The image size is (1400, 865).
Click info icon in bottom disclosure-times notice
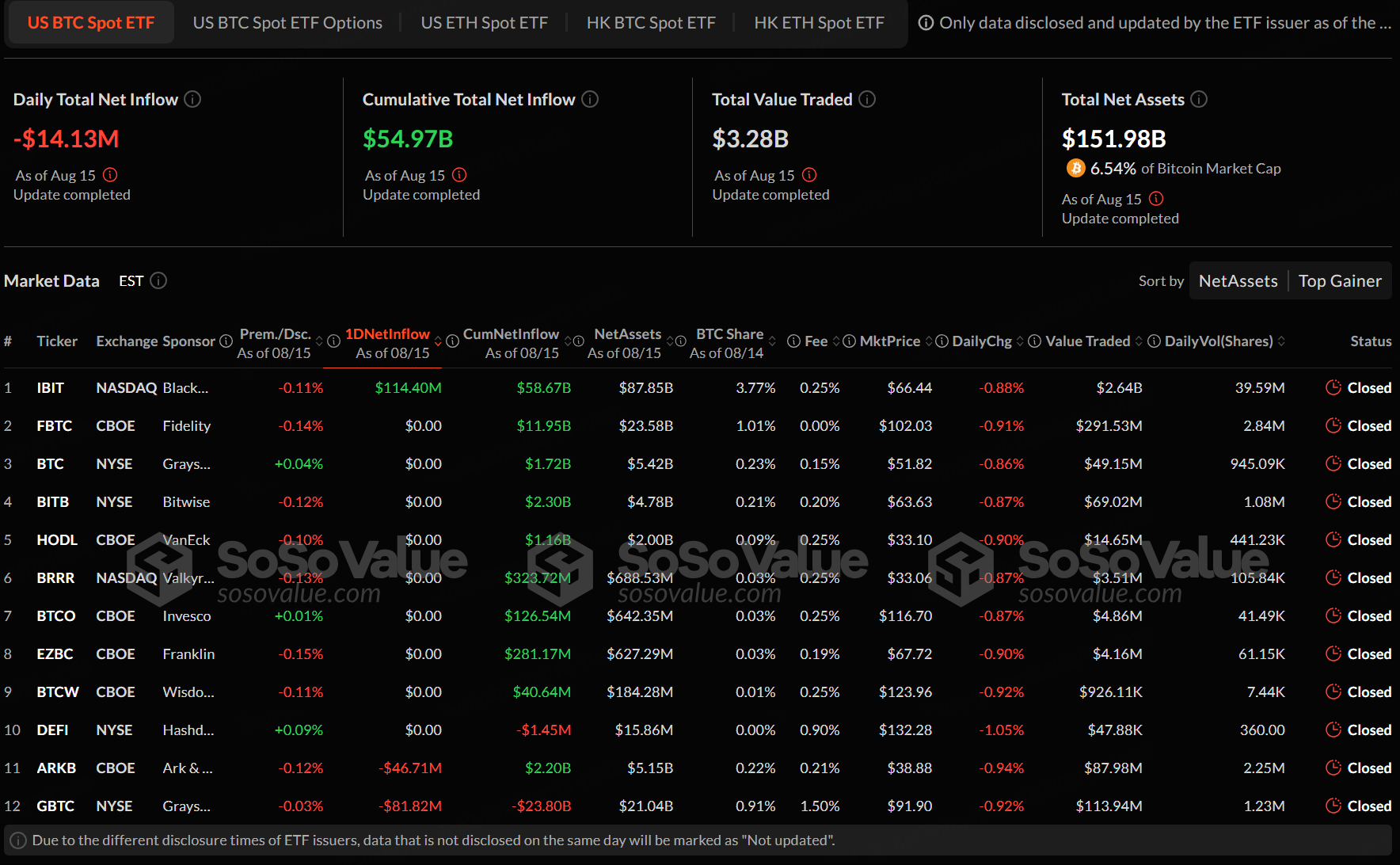[x=18, y=840]
